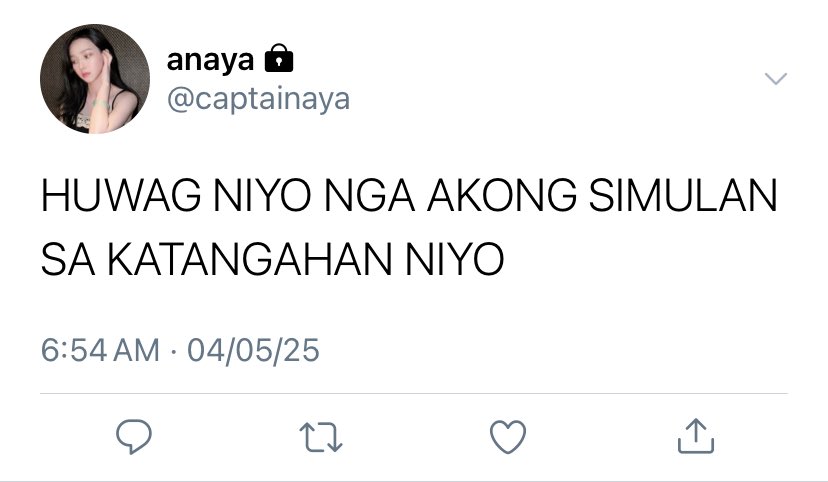Like the tweet with the heart icon
The image size is (828, 482).
pos(508,437)
